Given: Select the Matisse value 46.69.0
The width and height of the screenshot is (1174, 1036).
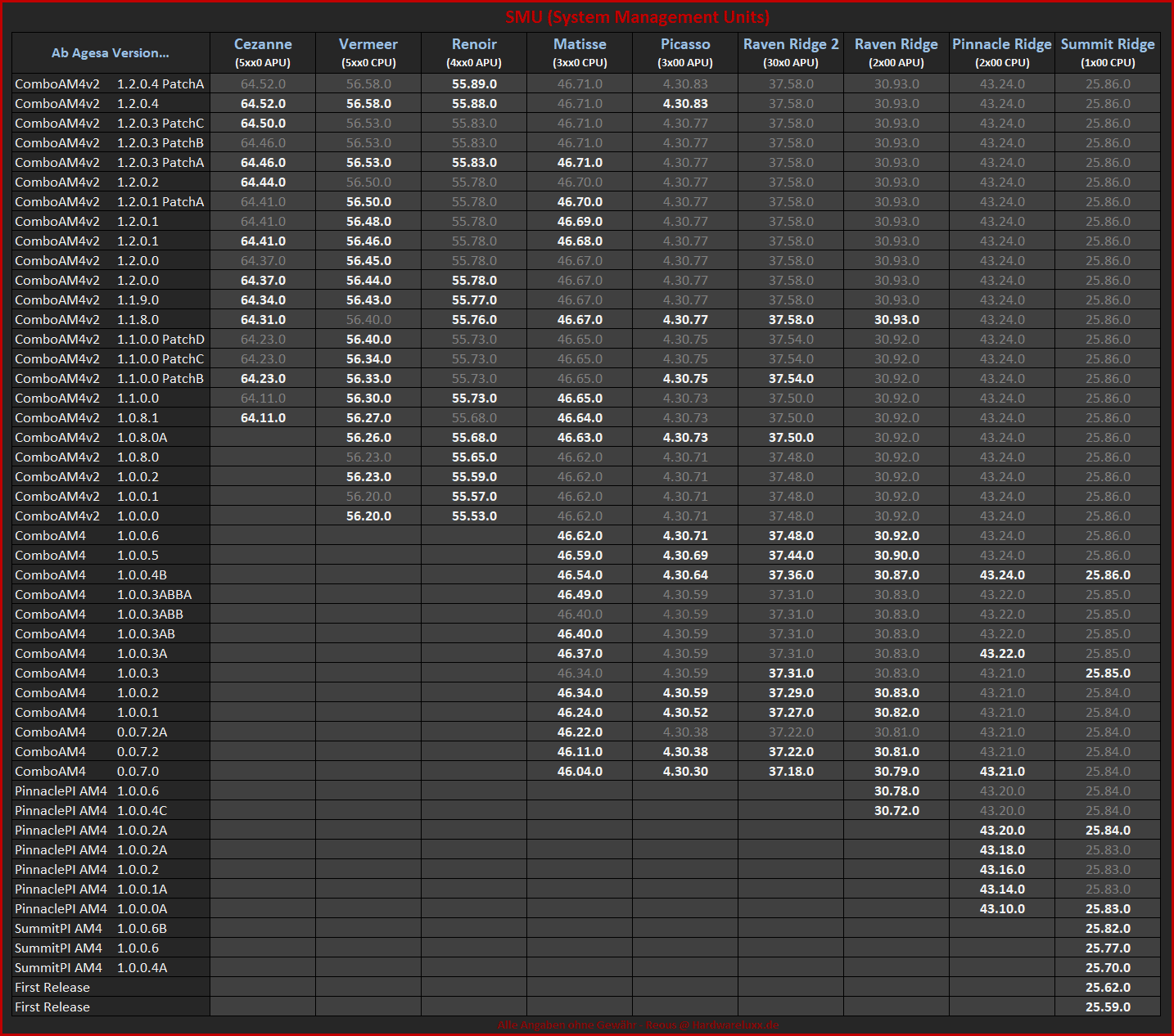Looking at the screenshot, I should [580, 221].
